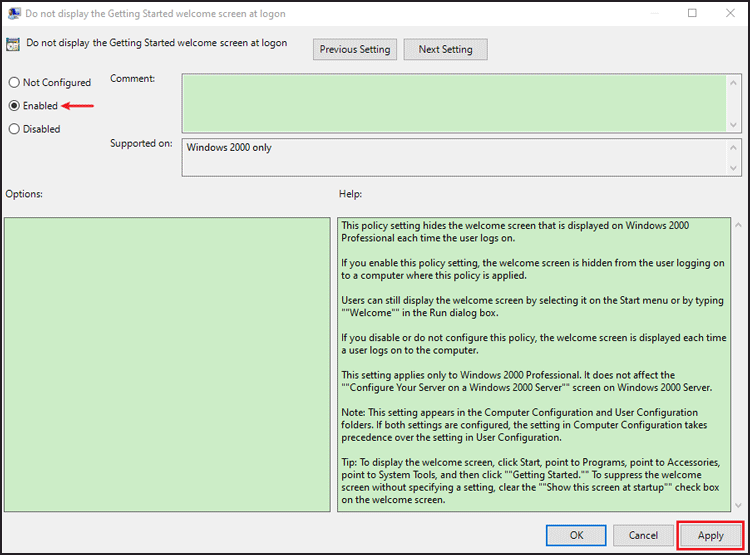
Task: Click the Help pane scroll up arrow
Action: (738, 225)
